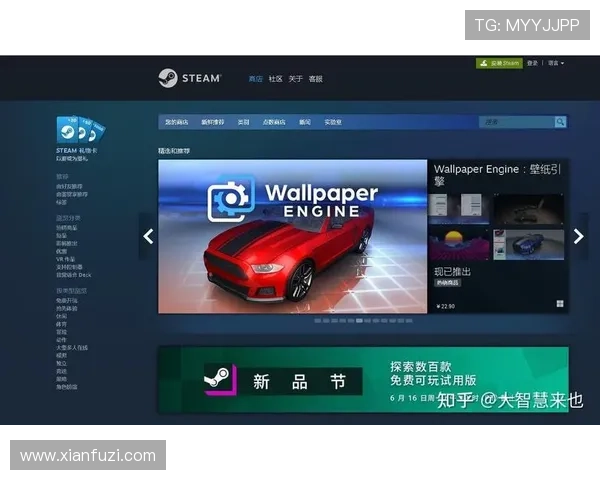Browse 即将推出 in the sidebar

(x=67, y=243)
